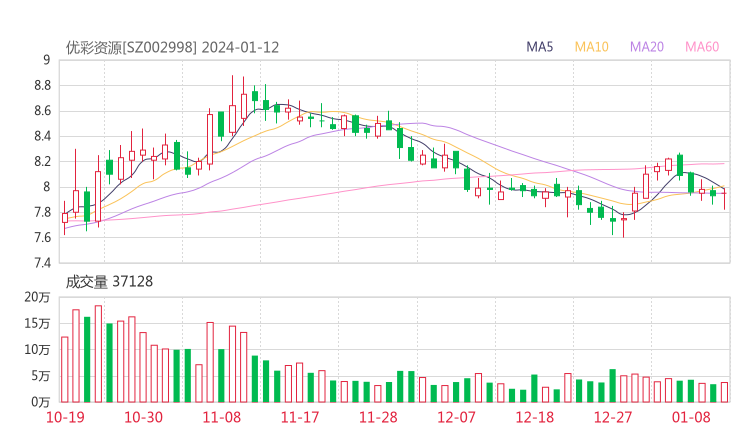Click the 12-18 date label
This screenshot has height=440, width=740.
pyautogui.click(x=535, y=417)
